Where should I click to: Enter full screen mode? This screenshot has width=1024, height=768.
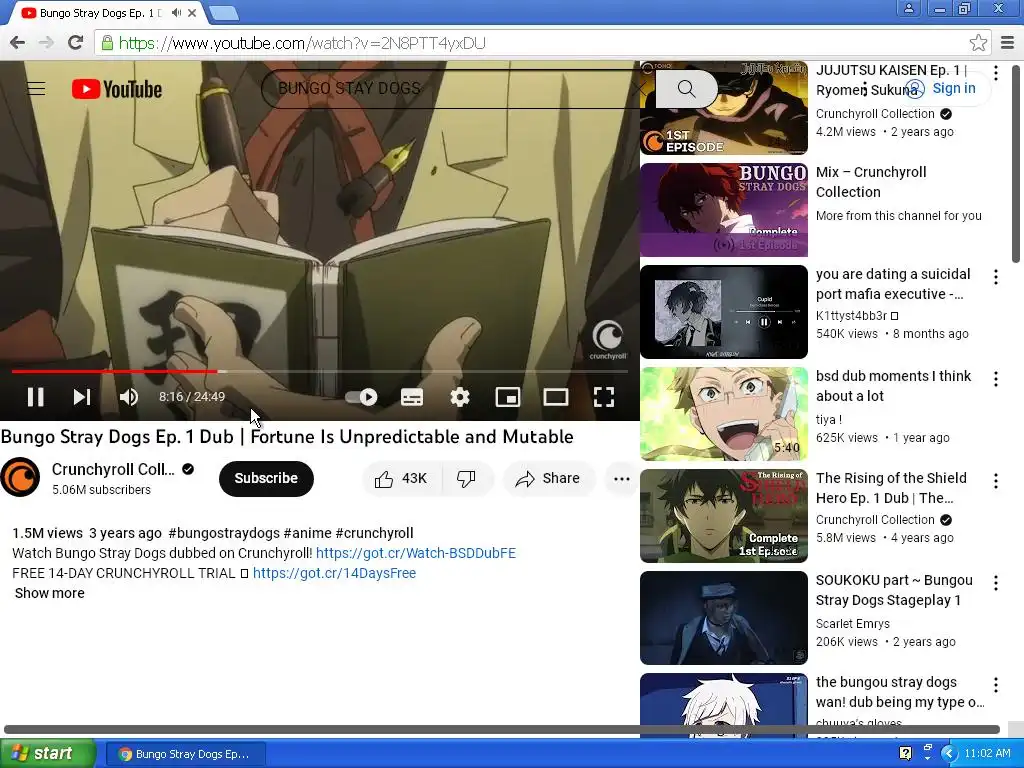603,396
